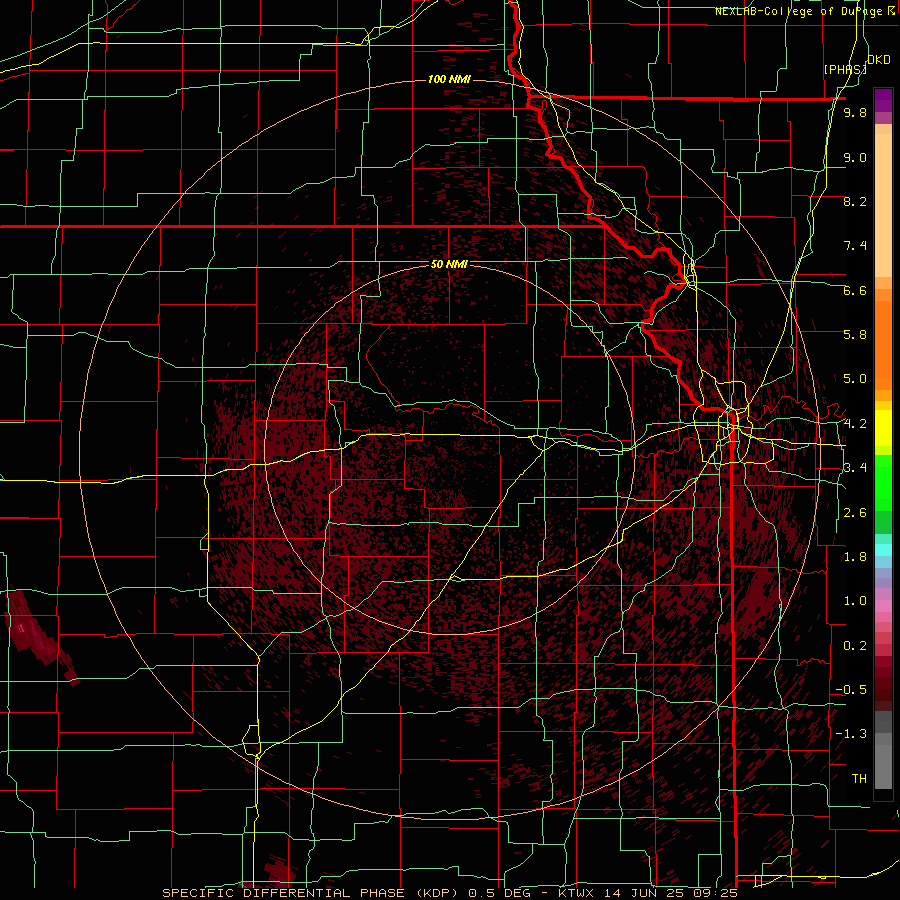Click the 8.2 scale value
The height and width of the screenshot is (900, 900).
pyautogui.click(x=855, y=201)
